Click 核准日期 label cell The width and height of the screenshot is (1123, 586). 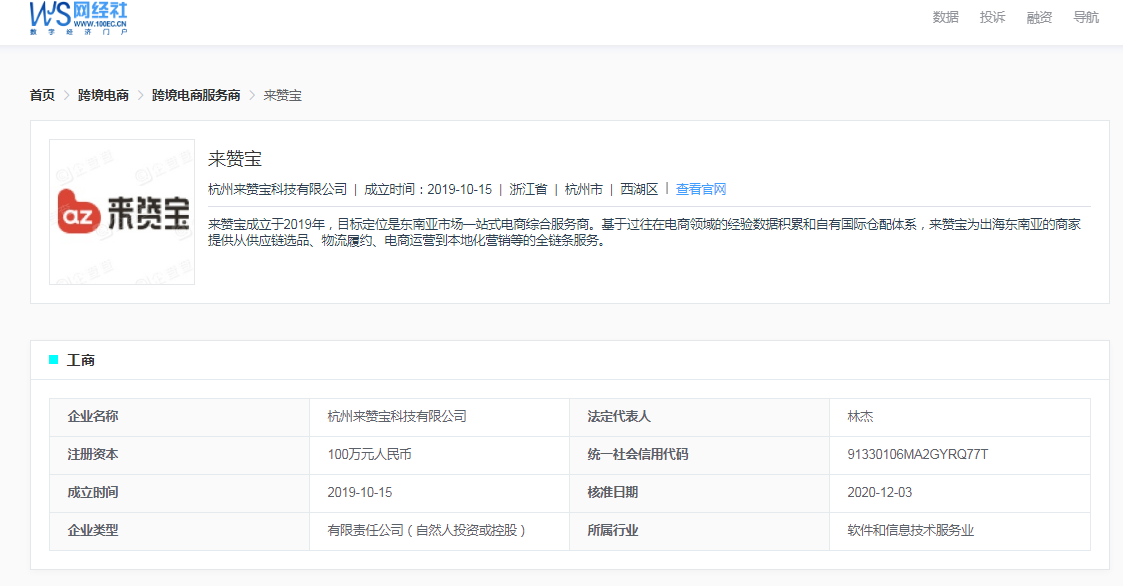click(x=699, y=493)
